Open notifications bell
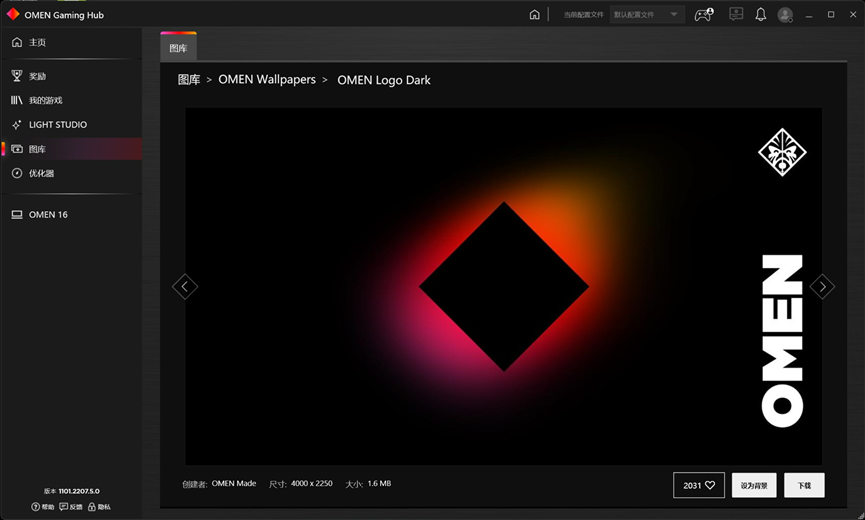This screenshot has height=520, width=865. pos(761,15)
